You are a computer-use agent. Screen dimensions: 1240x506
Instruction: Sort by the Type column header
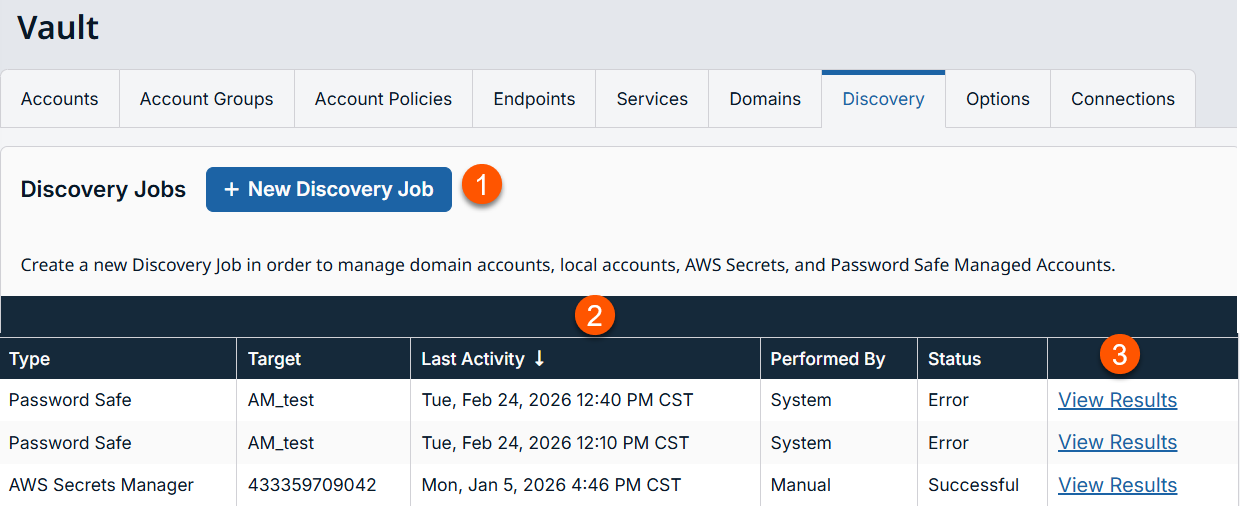click(30, 359)
